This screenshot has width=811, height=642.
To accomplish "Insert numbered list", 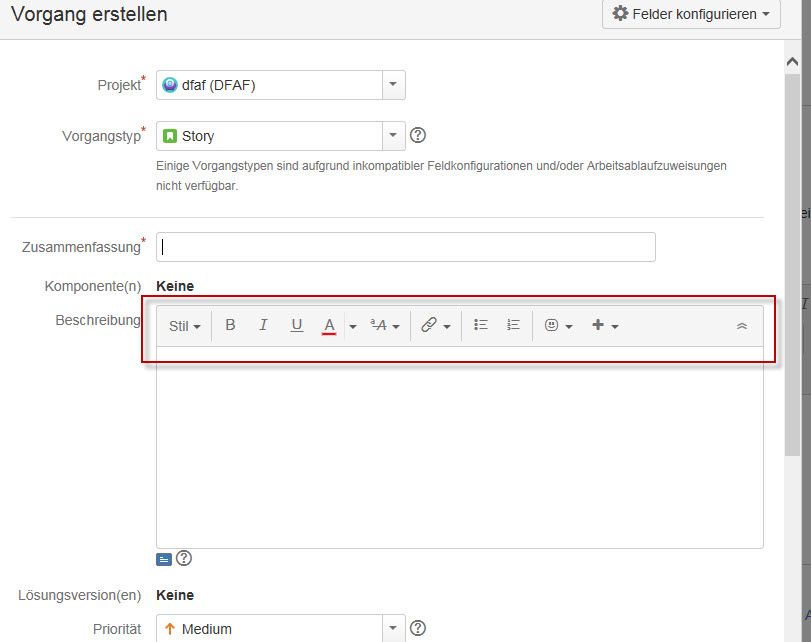I will 513,325.
